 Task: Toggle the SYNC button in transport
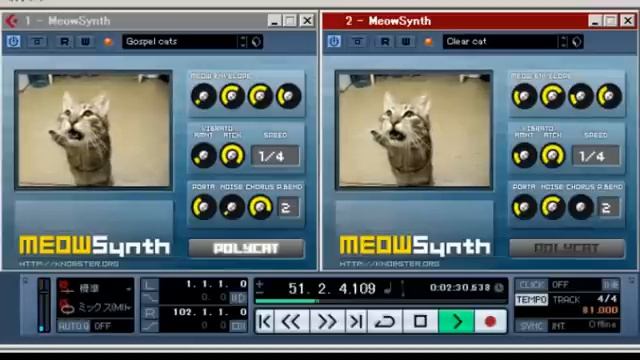click(532, 326)
